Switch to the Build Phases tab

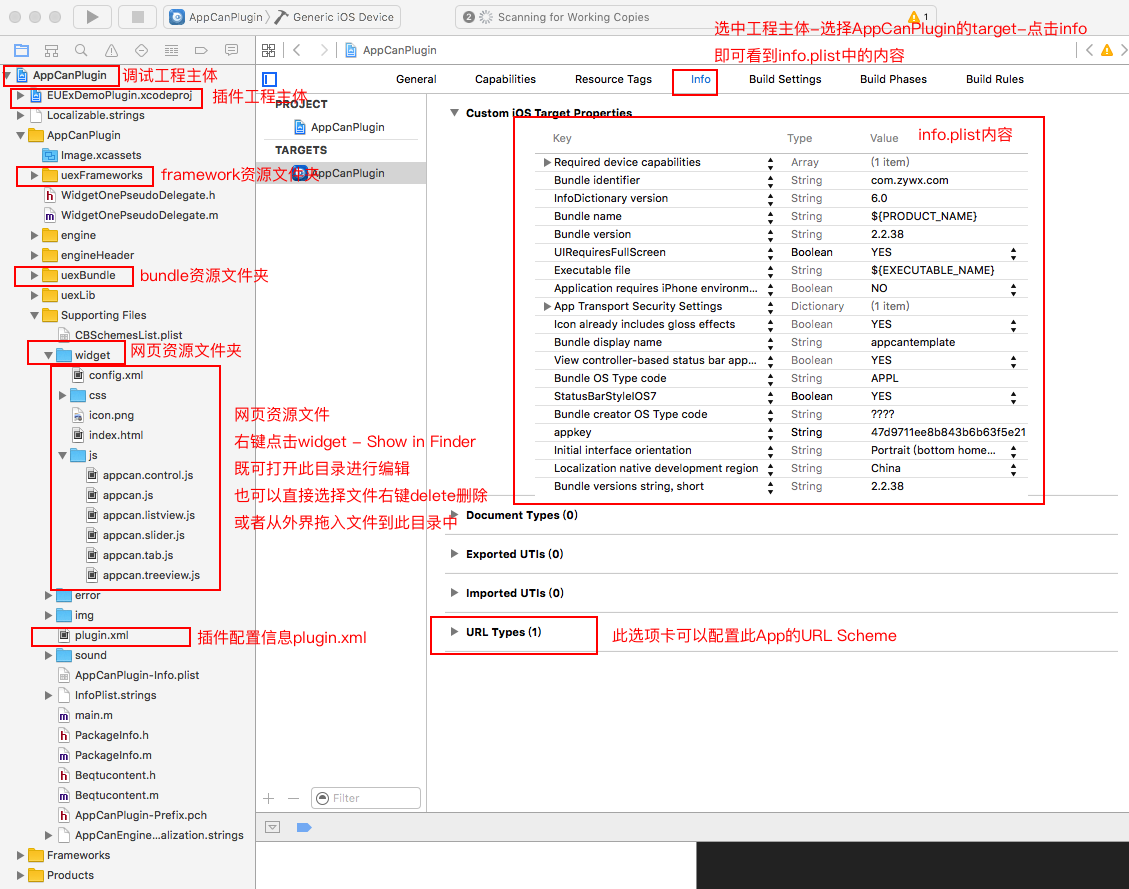[893, 79]
